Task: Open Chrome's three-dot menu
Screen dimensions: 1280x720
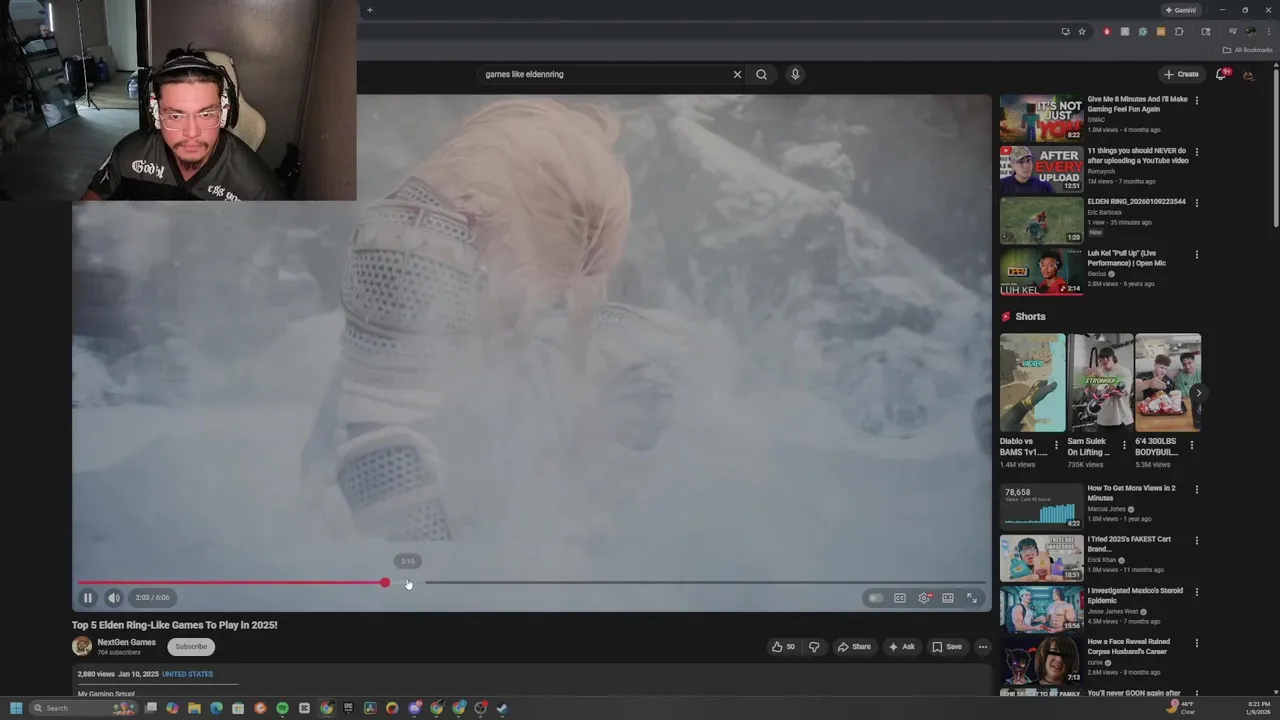Action: pos(1268,31)
